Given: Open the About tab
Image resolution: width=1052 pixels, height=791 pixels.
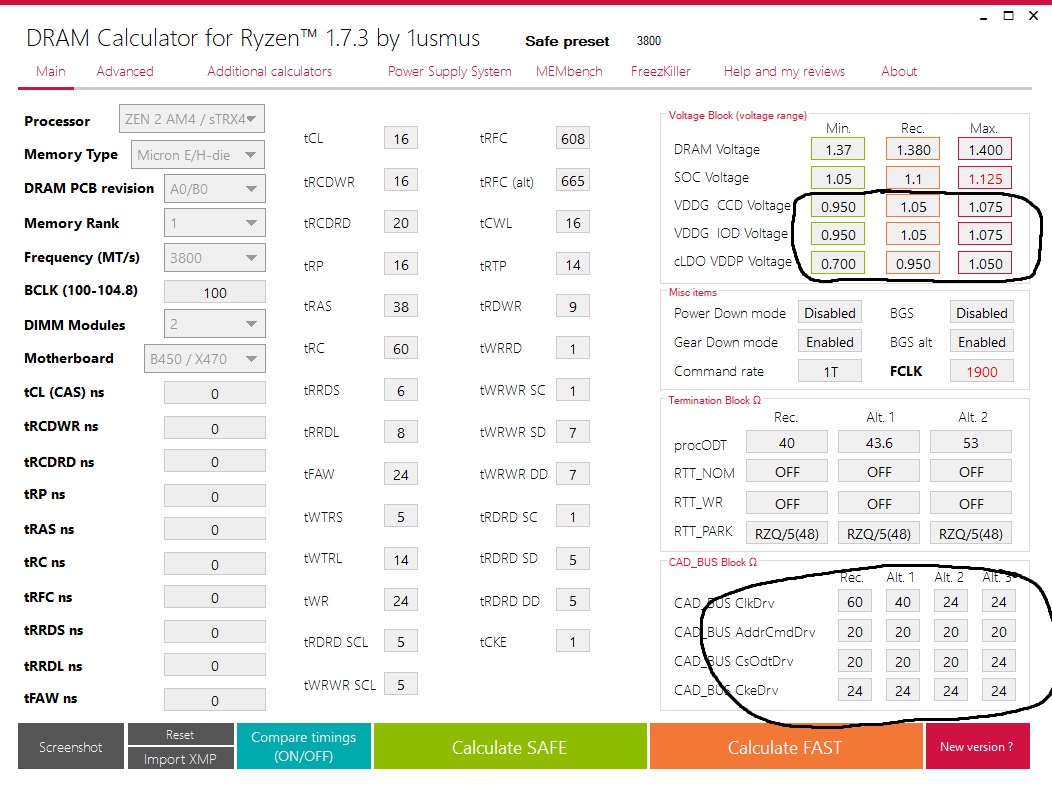Looking at the screenshot, I should pos(899,71).
